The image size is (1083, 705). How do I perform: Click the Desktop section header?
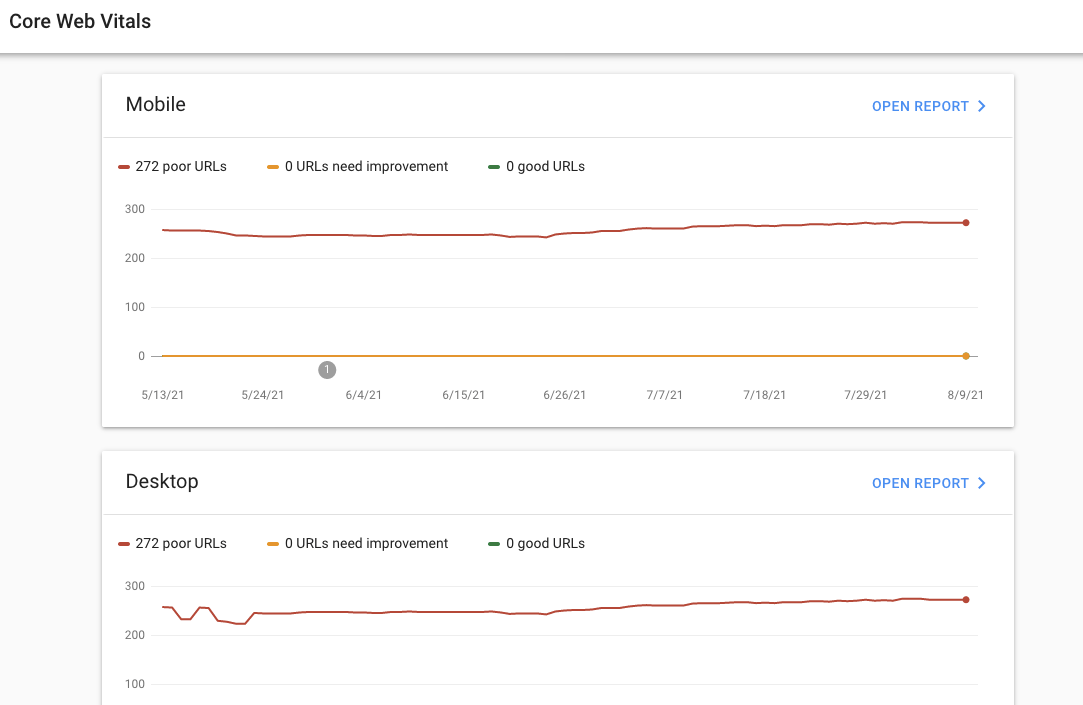[x=161, y=481]
